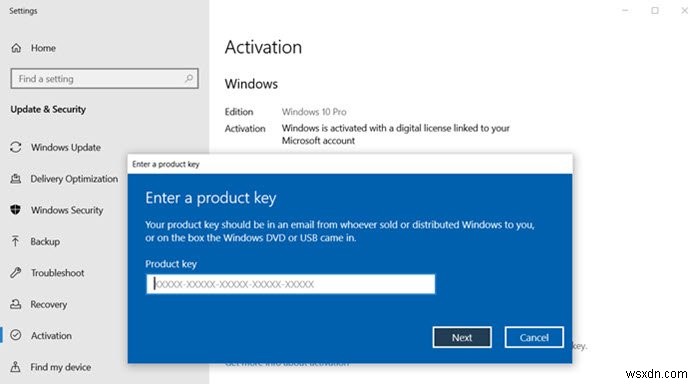The image size is (699, 384).
Task: Click the Windows Update refresh icon
Action: pyautogui.click(x=16, y=147)
